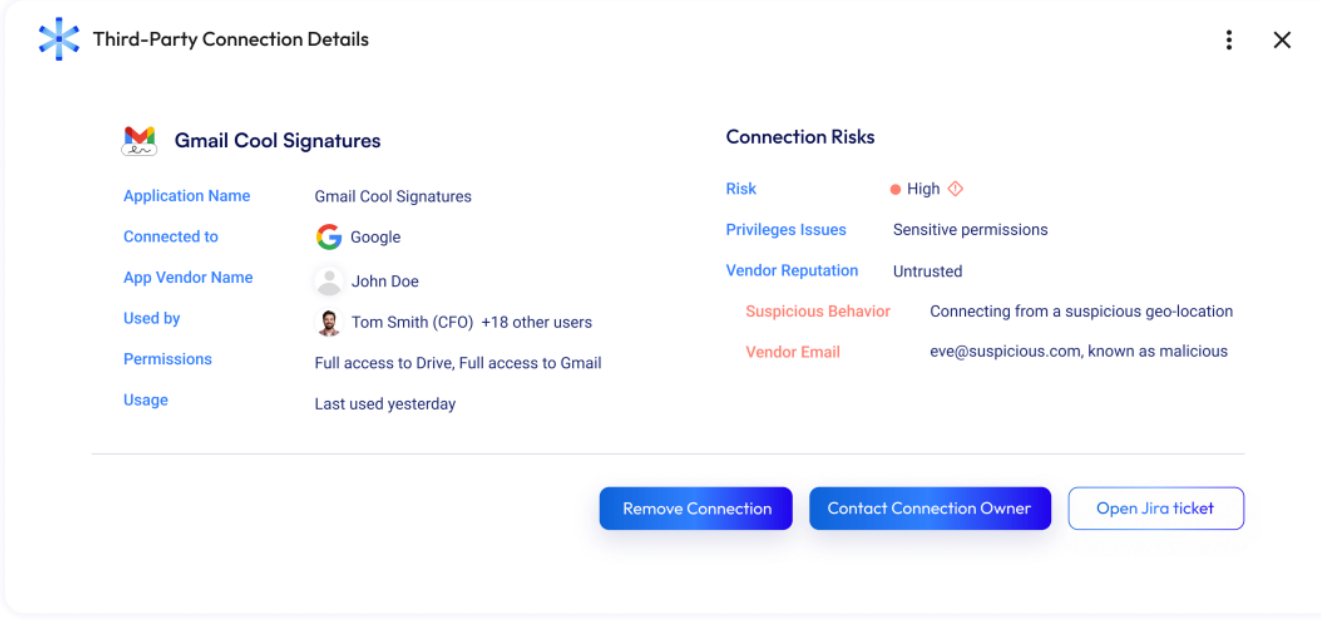Click John Doe's avatar placeholder icon
Image resolution: width=1321 pixels, height=624 pixels.
329,282
